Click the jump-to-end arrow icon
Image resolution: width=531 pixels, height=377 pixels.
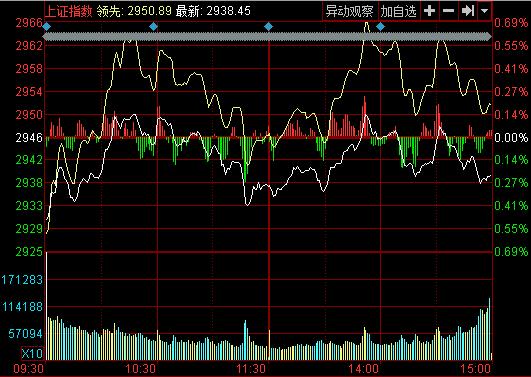[467, 11]
